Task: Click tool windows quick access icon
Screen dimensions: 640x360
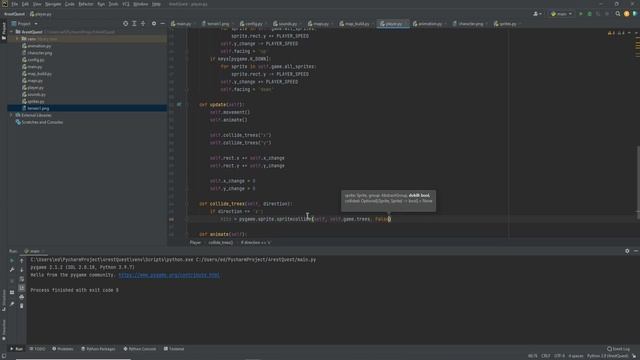Action: coord(4,356)
